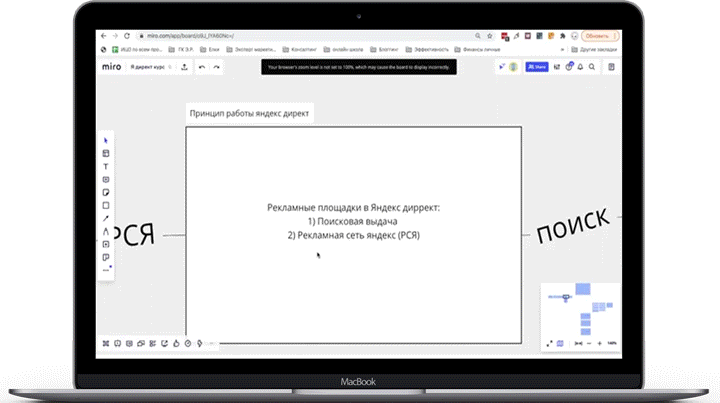This screenshot has height=403, width=720.
Task: Redo the last action
Action: pos(216,67)
